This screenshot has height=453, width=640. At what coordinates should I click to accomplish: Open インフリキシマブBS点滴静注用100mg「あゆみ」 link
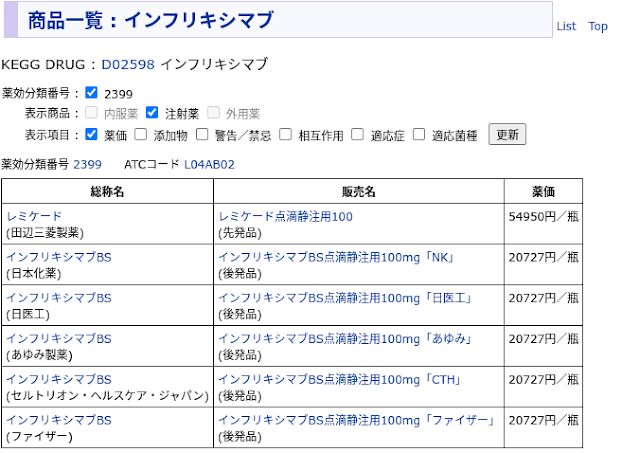345,339
